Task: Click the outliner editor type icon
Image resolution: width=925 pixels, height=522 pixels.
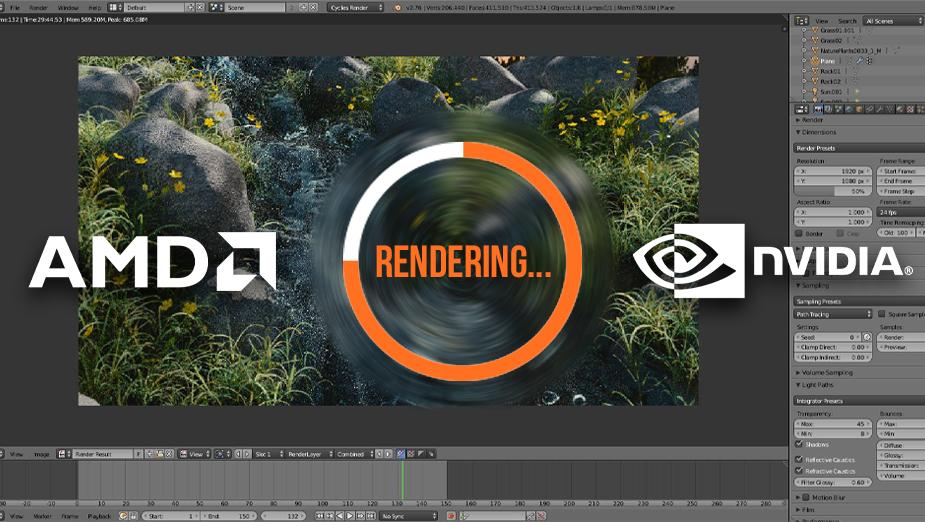Action: [x=801, y=21]
